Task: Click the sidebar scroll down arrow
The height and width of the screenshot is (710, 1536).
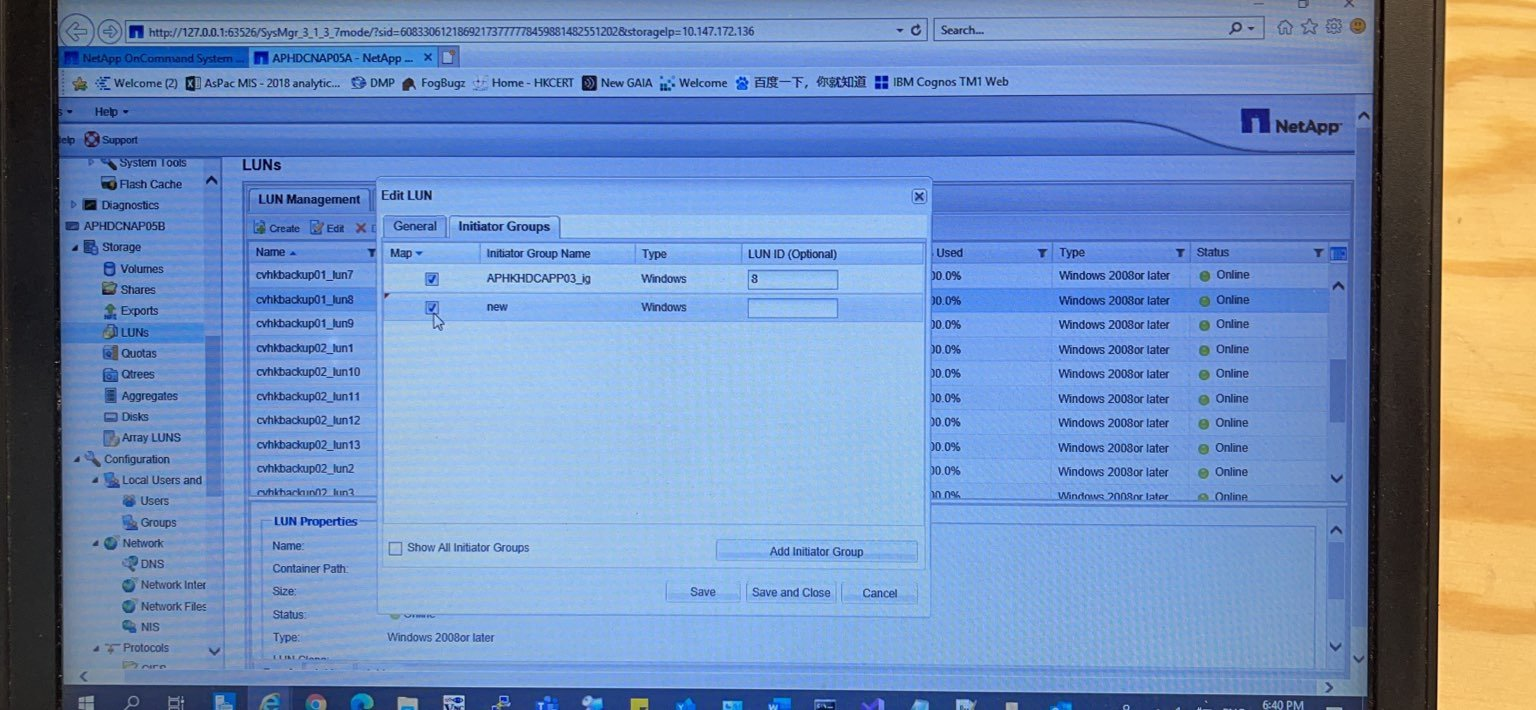Action: pos(213,650)
